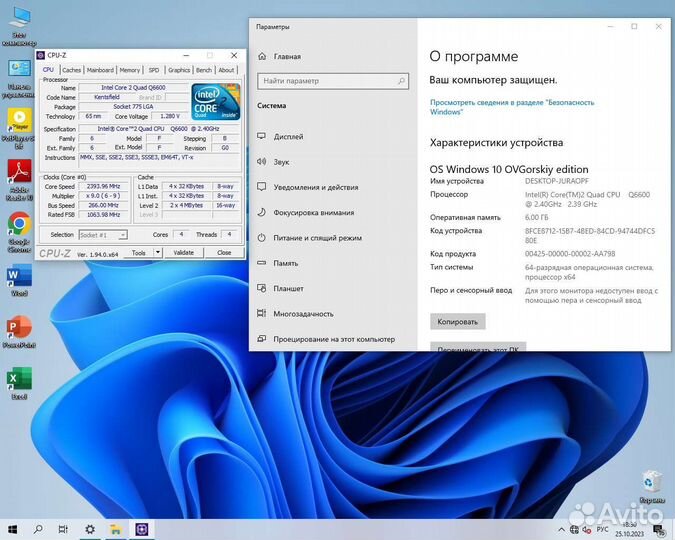Click the Core Speed 2393.96 MHz value

coord(103,186)
